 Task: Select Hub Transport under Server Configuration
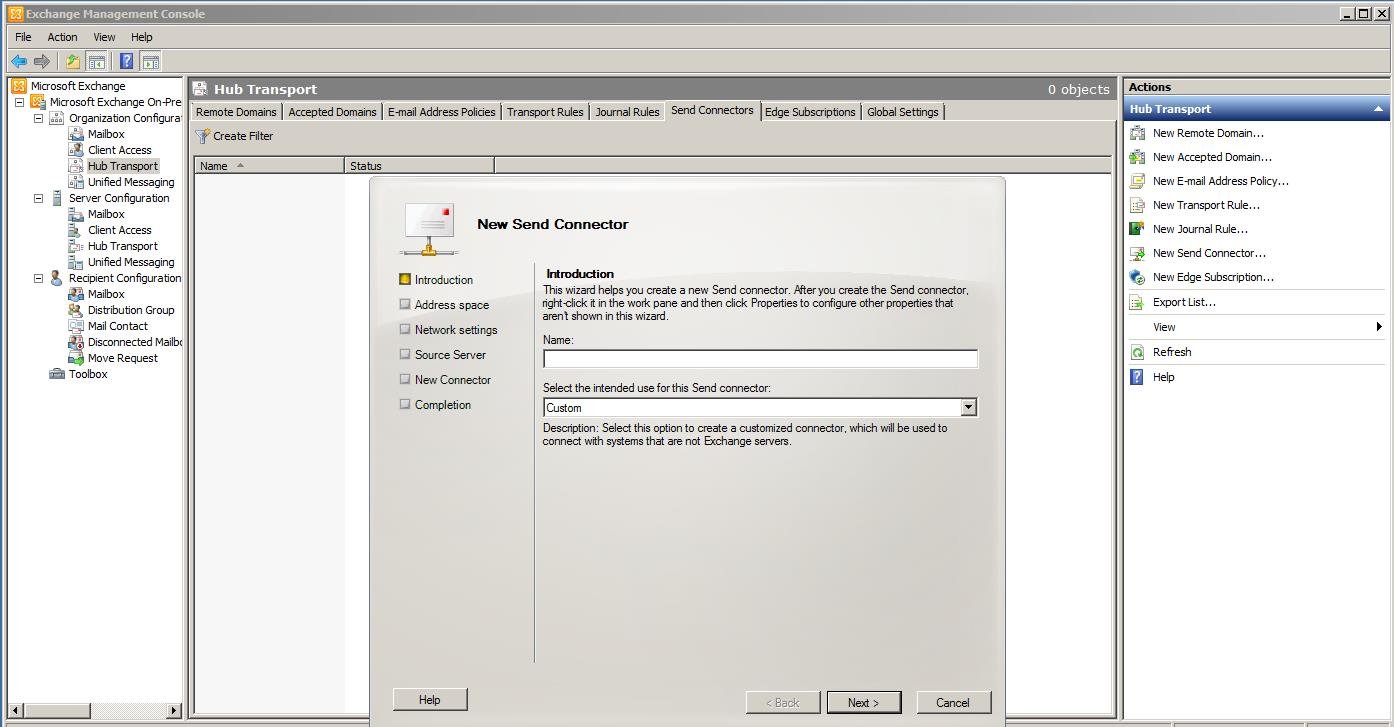[122, 246]
